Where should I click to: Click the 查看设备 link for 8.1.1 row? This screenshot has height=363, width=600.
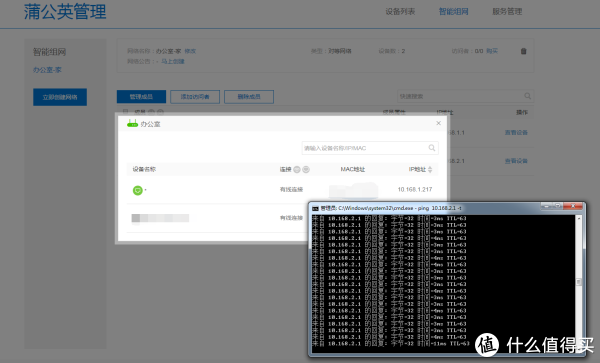(x=516, y=132)
